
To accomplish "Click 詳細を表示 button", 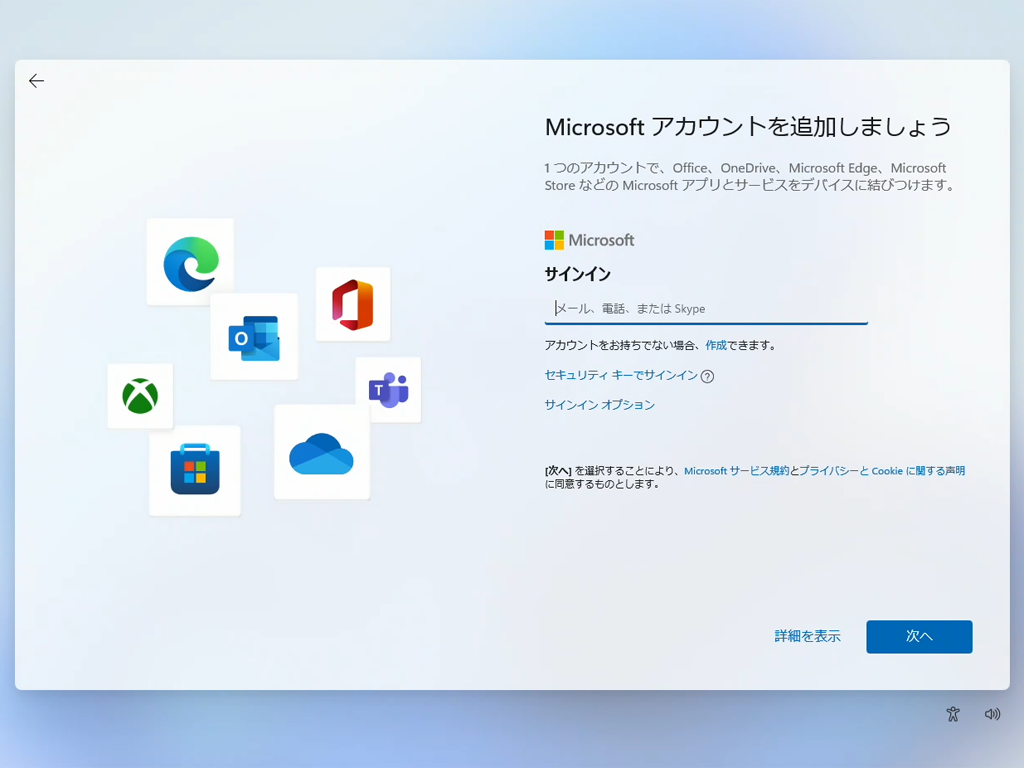I will pos(807,636).
